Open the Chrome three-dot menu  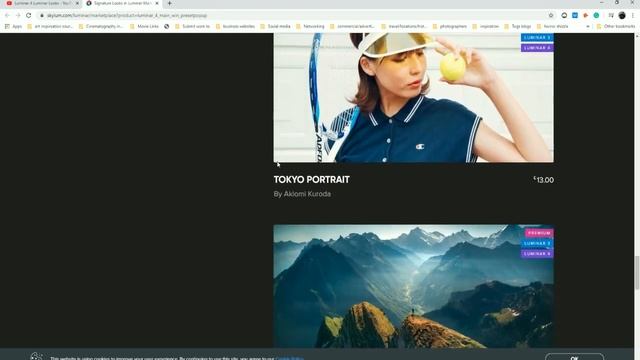click(x=633, y=16)
